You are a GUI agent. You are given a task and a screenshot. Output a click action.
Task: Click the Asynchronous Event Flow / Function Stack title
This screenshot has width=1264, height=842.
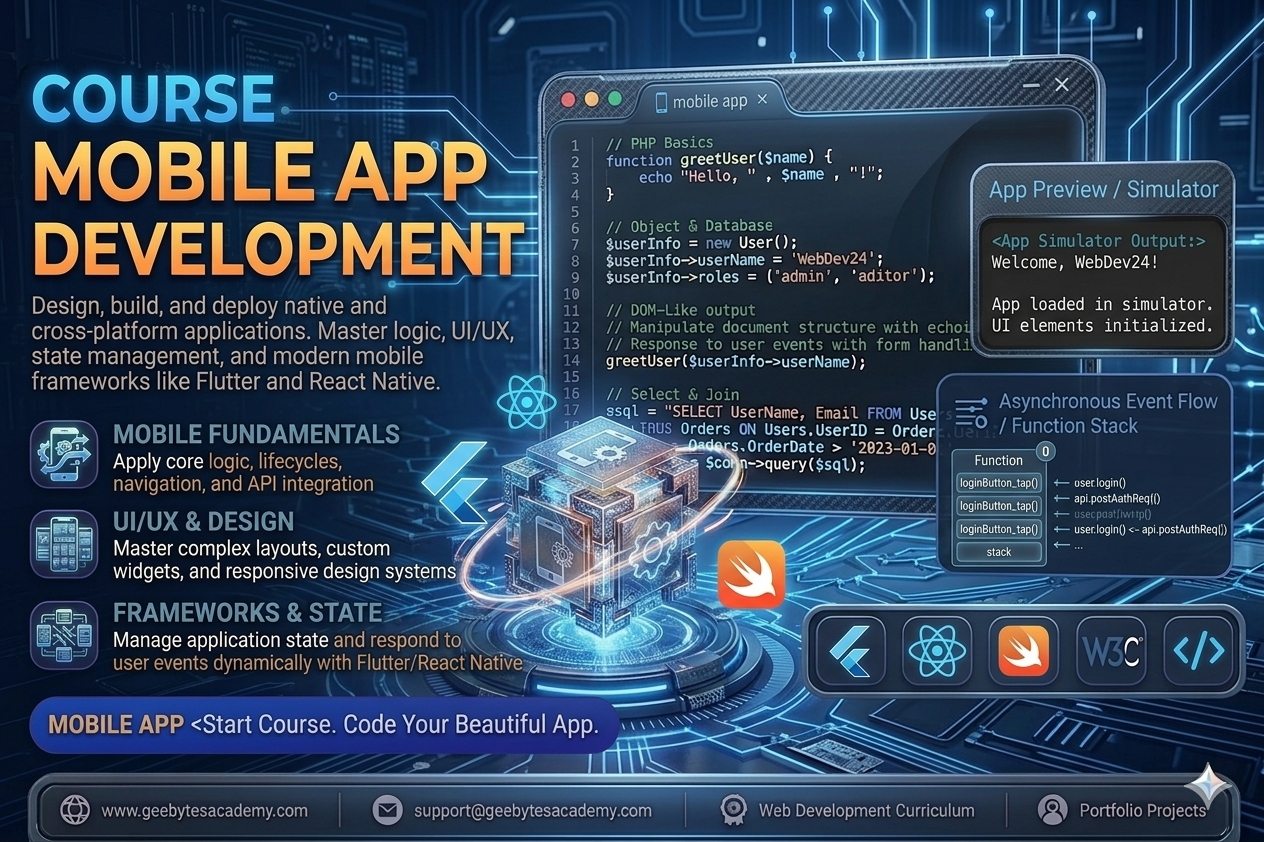[1108, 413]
